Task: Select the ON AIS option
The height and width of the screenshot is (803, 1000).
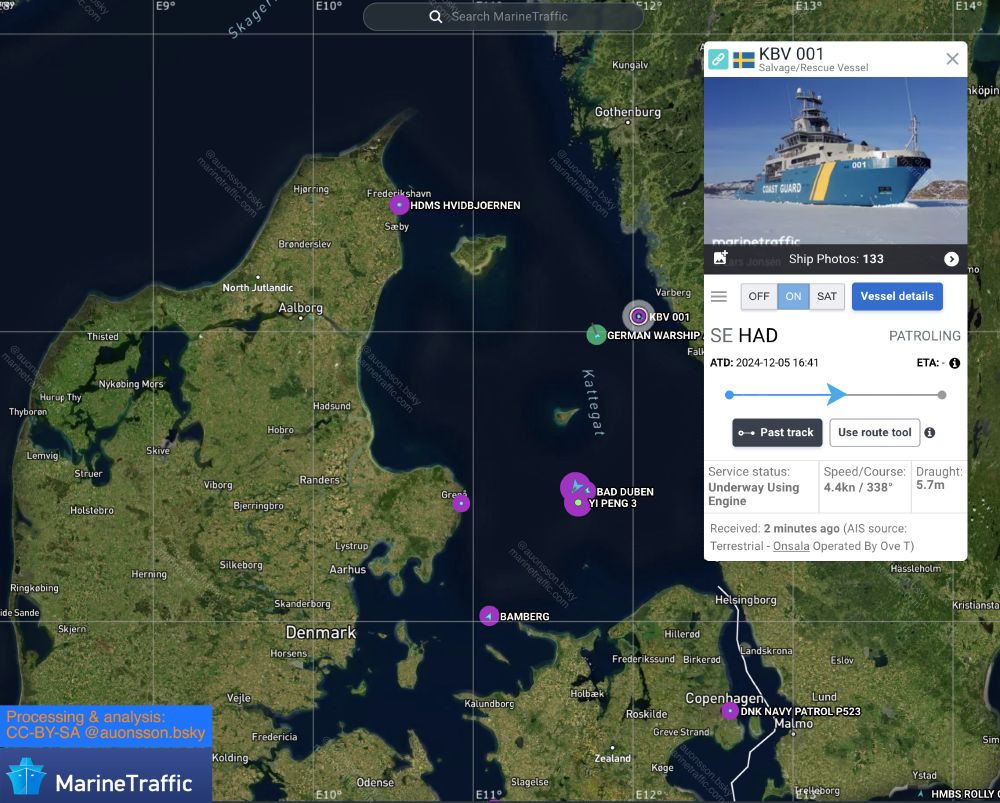Action: (793, 297)
